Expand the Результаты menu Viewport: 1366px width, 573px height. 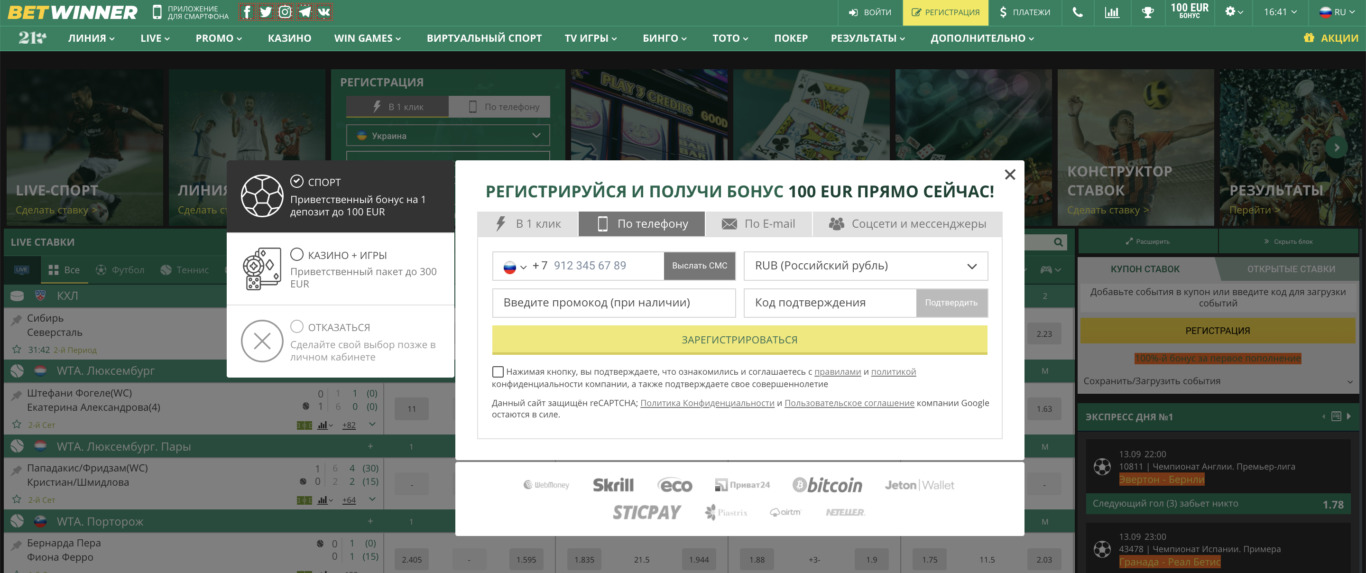[868, 38]
